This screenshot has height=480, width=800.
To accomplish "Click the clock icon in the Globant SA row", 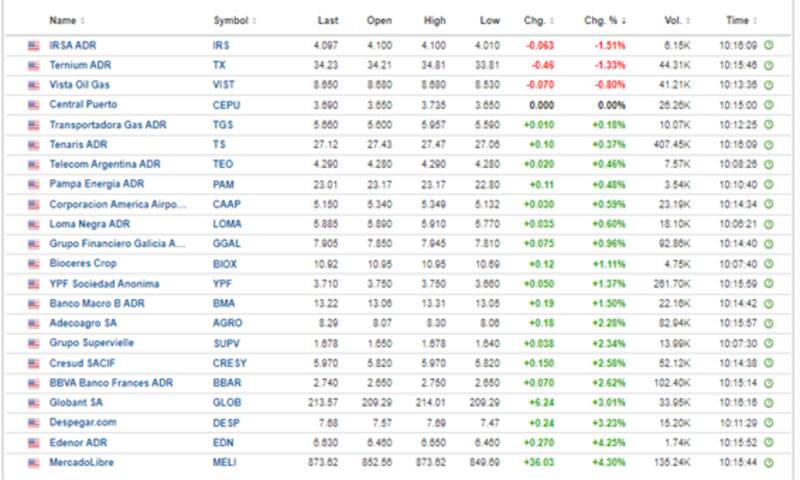I will pyautogui.click(x=769, y=402).
